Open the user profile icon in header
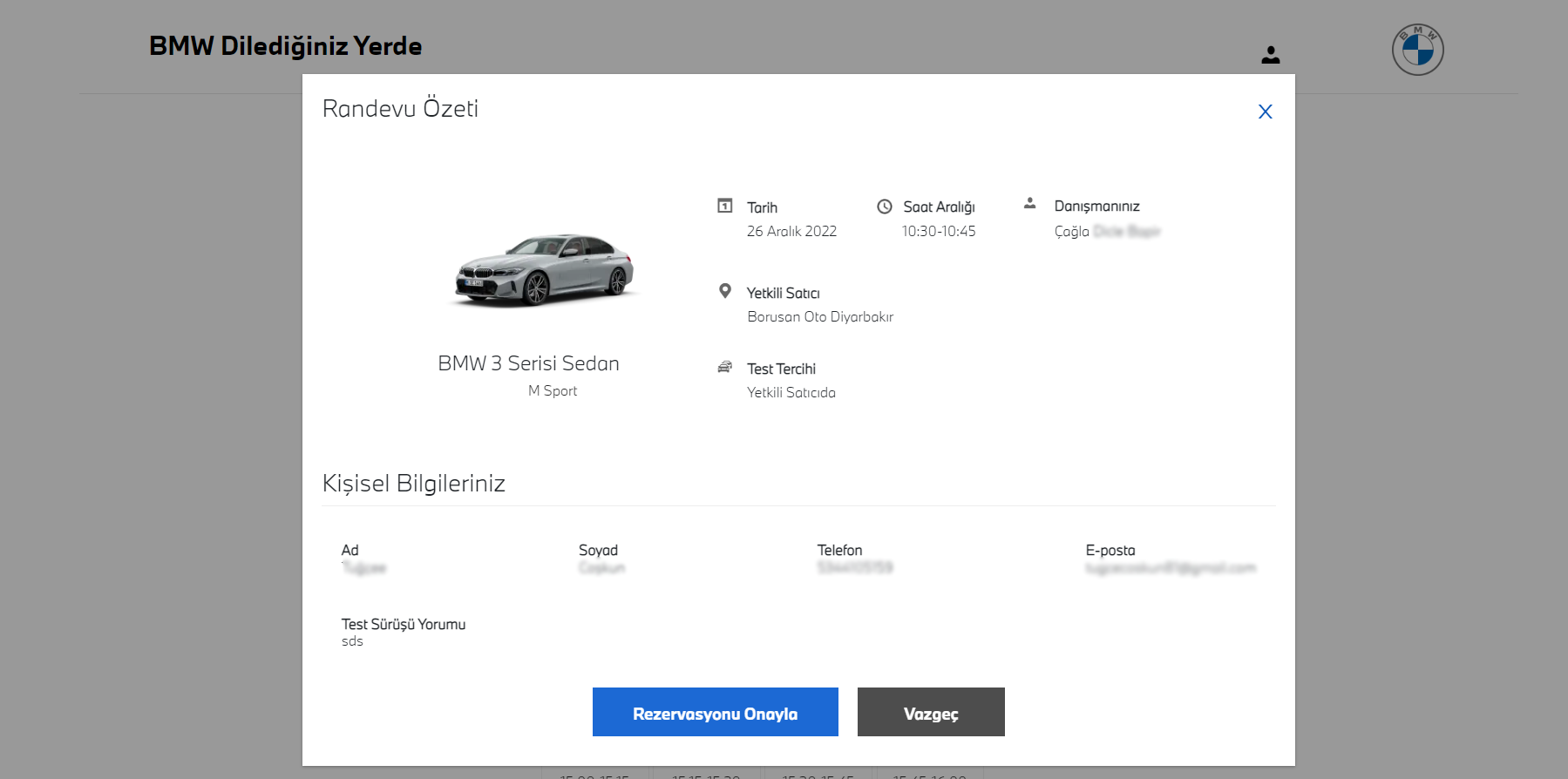This screenshot has height=779, width=1568. 1271,55
